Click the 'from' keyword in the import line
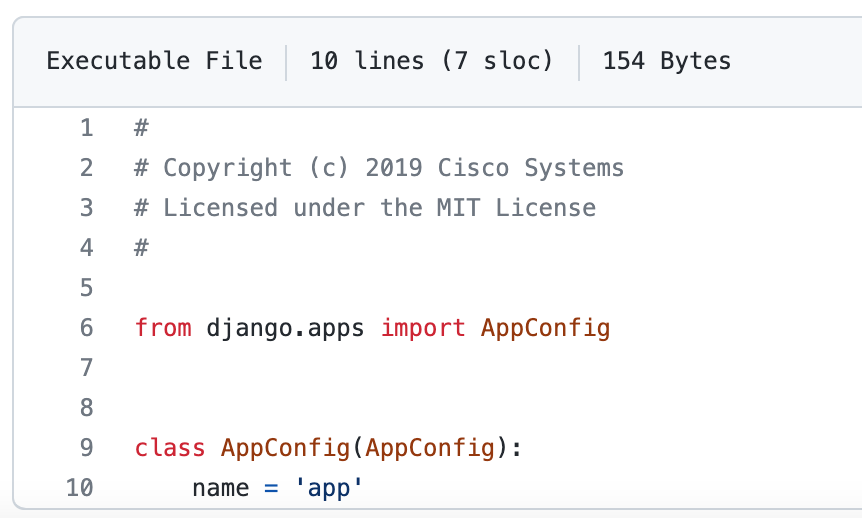Viewport: 862px width, 518px height. point(163,328)
